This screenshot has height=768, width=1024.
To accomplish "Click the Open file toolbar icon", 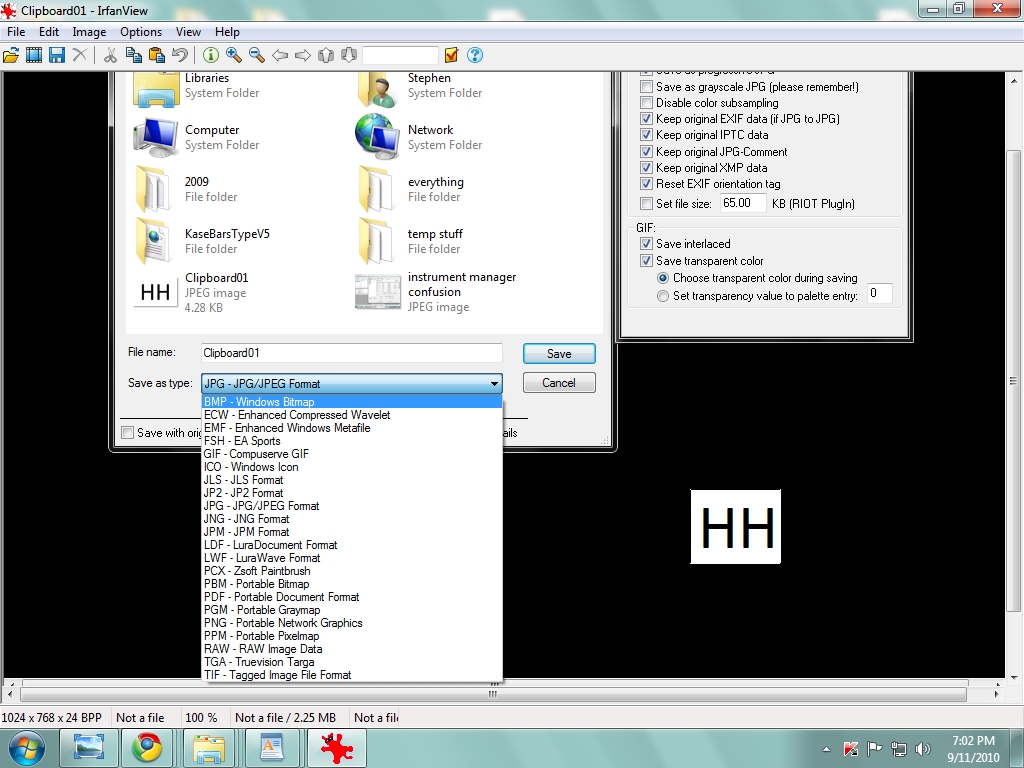I will (x=11, y=56).
